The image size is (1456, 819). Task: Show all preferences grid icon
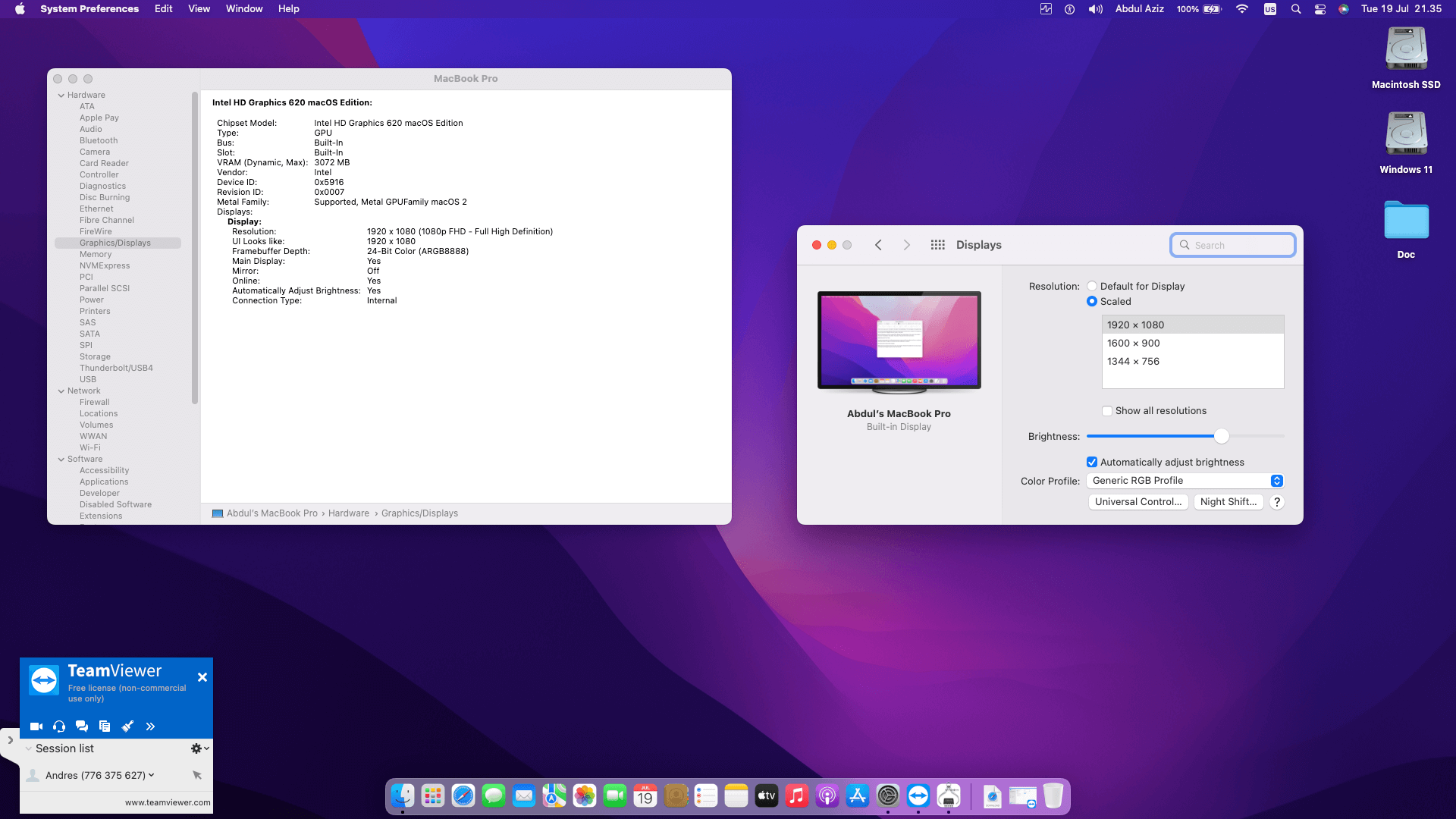[x=937, y=245]
